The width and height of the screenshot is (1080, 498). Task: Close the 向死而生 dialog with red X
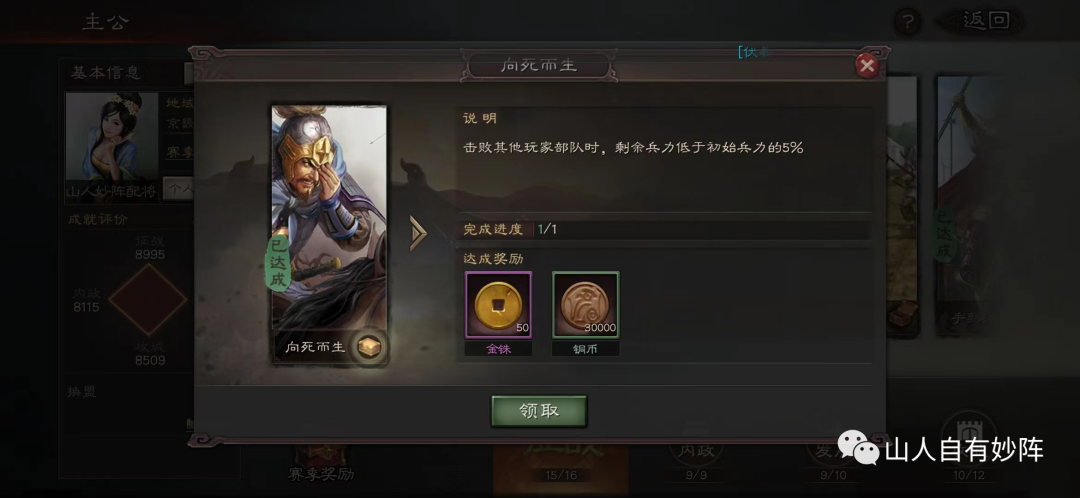(866, 66)
